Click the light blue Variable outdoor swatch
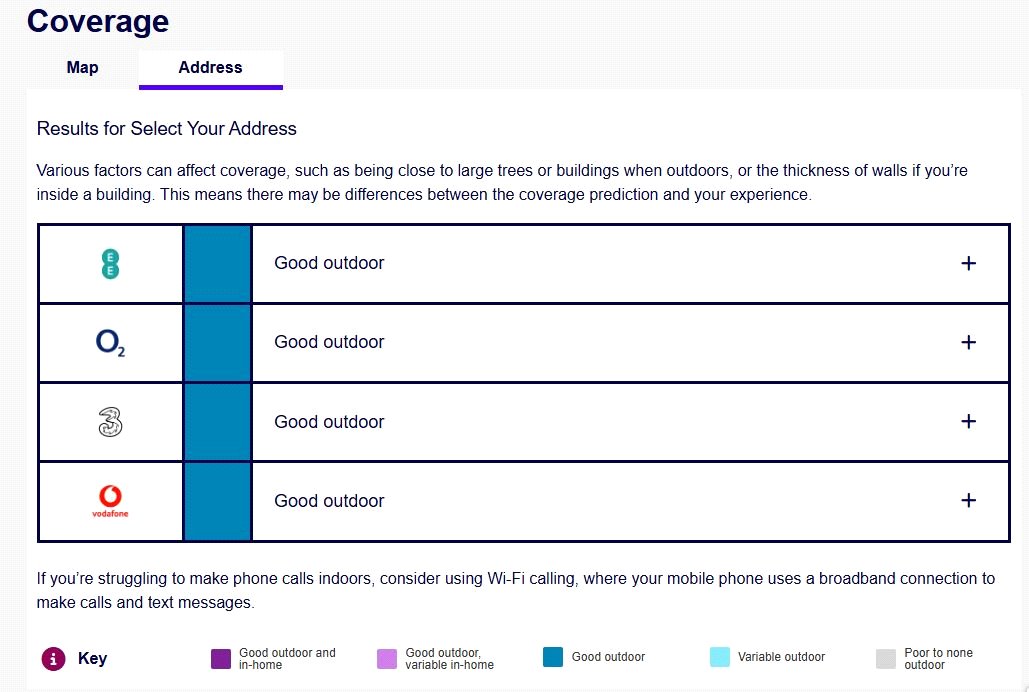The height and width of the screenshot is (692, 1029). click(x=720, y=657)
